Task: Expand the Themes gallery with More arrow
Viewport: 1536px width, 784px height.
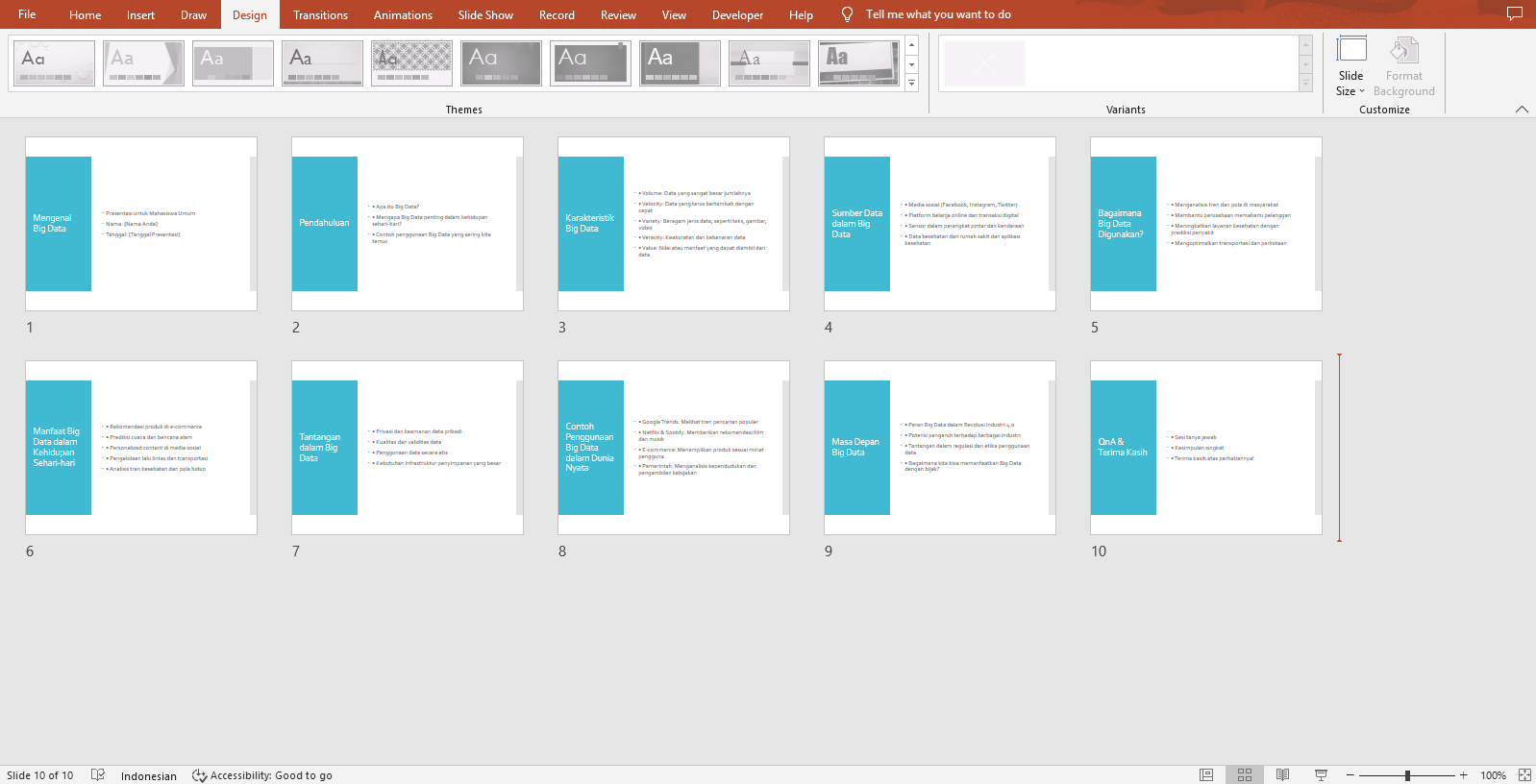Action: tap(911, 84)
